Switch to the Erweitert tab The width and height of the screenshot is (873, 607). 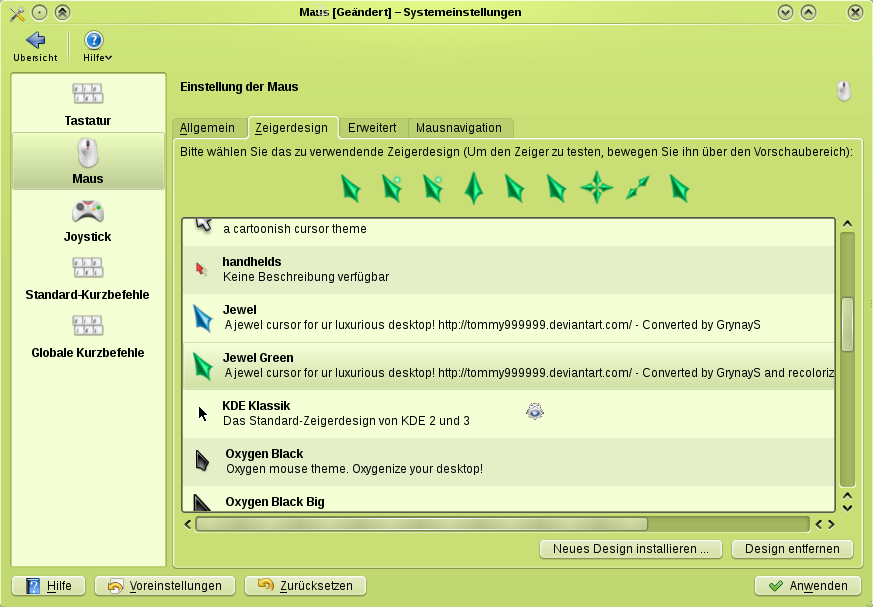coord(372,128)
